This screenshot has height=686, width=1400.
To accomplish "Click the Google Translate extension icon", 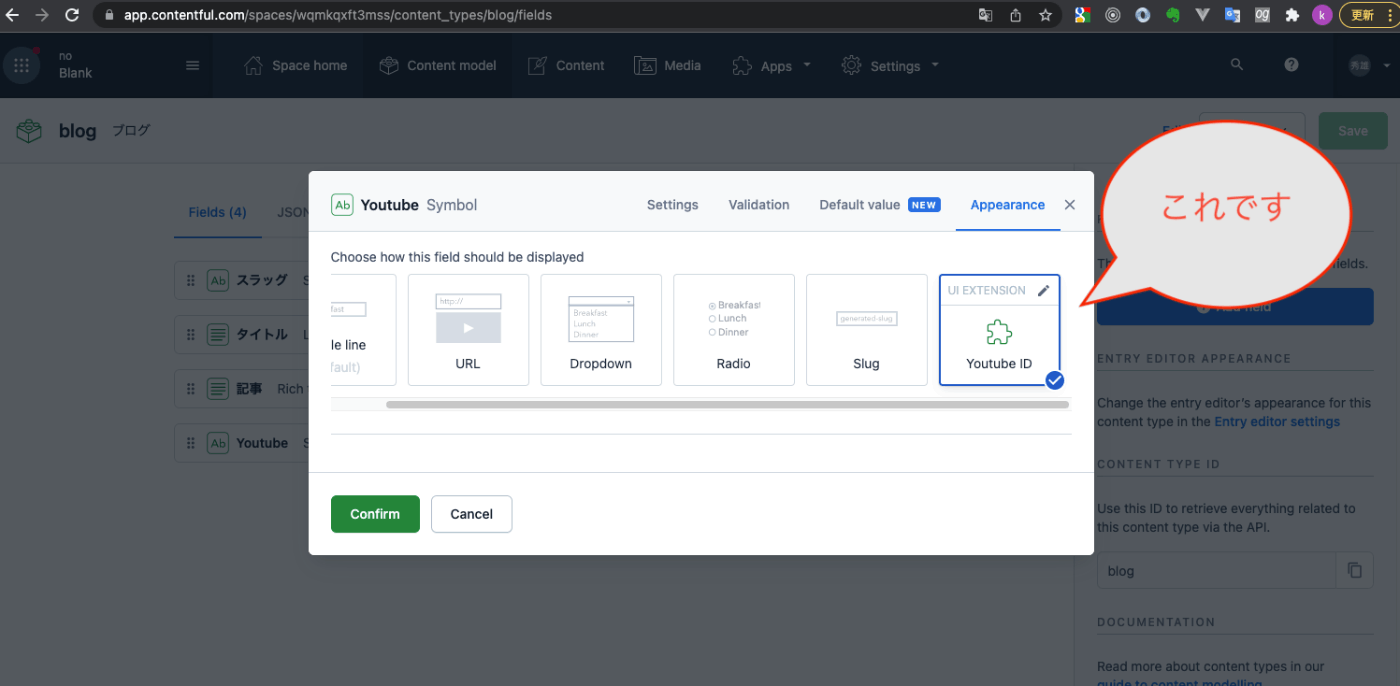I will [x=1232, y=15].
